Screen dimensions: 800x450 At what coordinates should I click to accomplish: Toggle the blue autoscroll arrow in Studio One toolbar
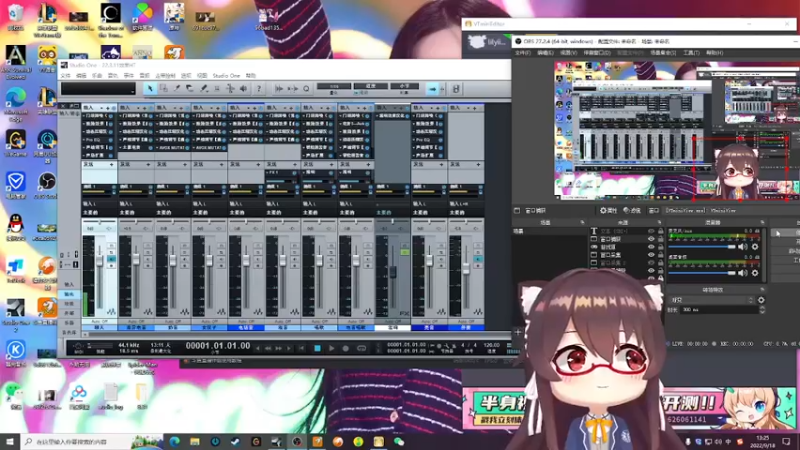(x=433, y=89)
